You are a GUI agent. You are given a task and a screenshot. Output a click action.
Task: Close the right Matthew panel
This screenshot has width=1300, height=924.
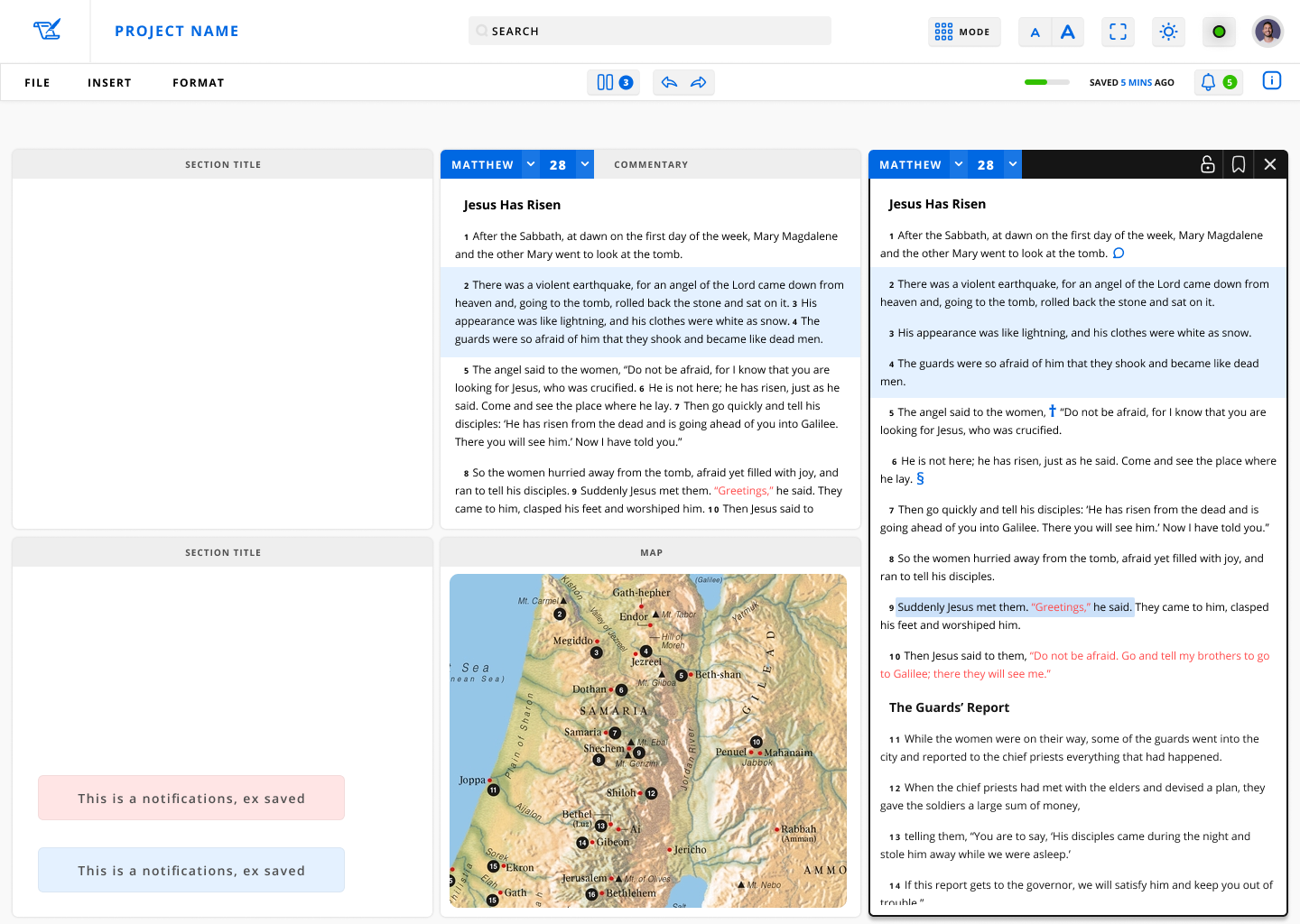click(1270, 164)
